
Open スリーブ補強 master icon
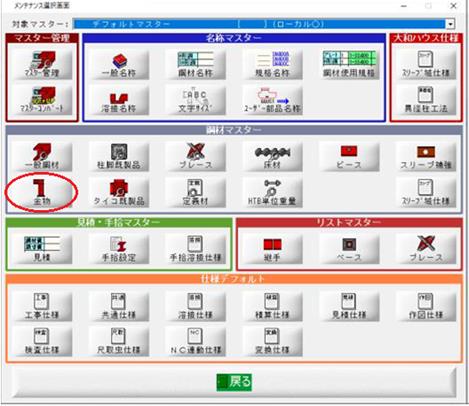426,156
